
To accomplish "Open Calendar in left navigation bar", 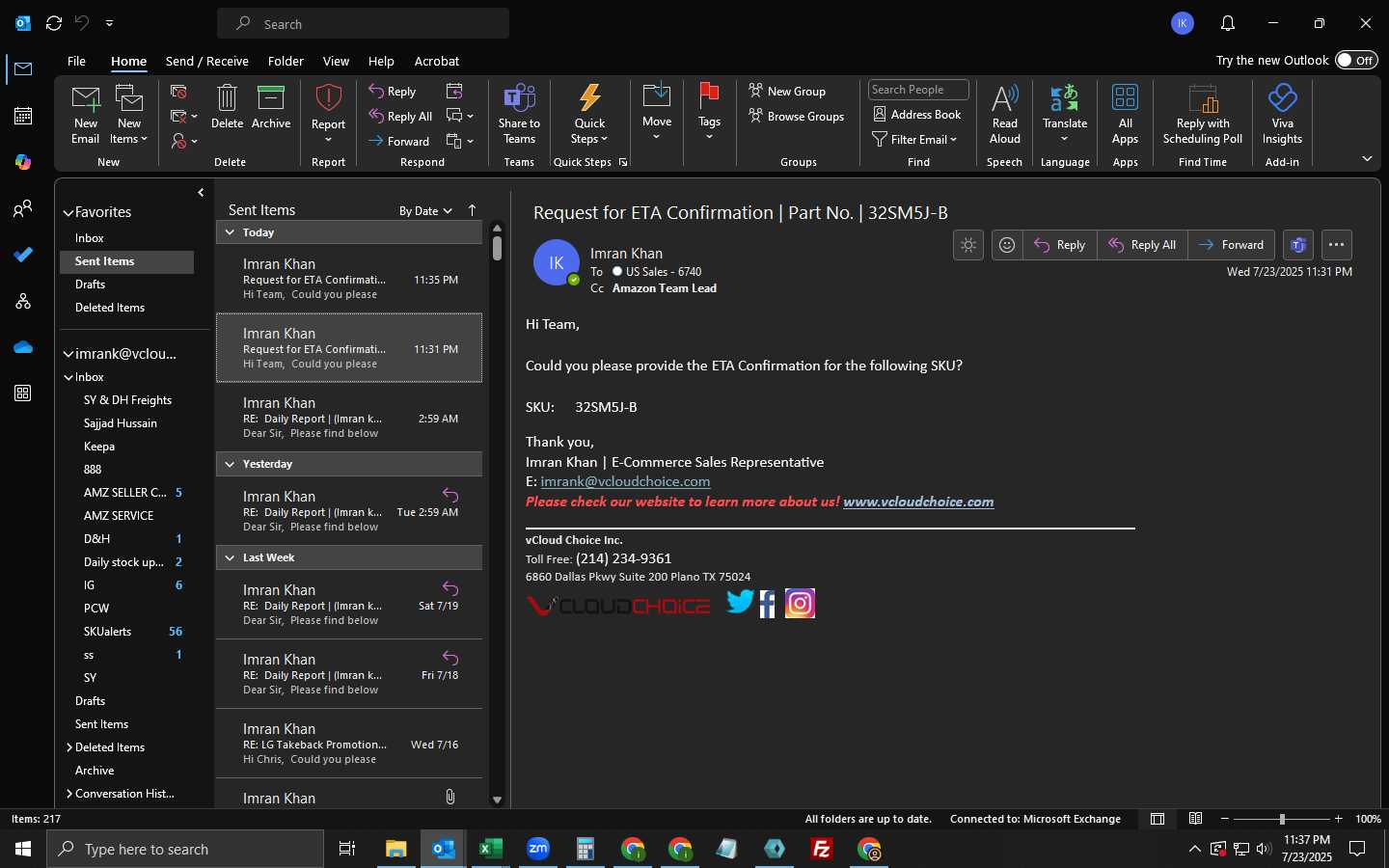I will pos(23,116).
